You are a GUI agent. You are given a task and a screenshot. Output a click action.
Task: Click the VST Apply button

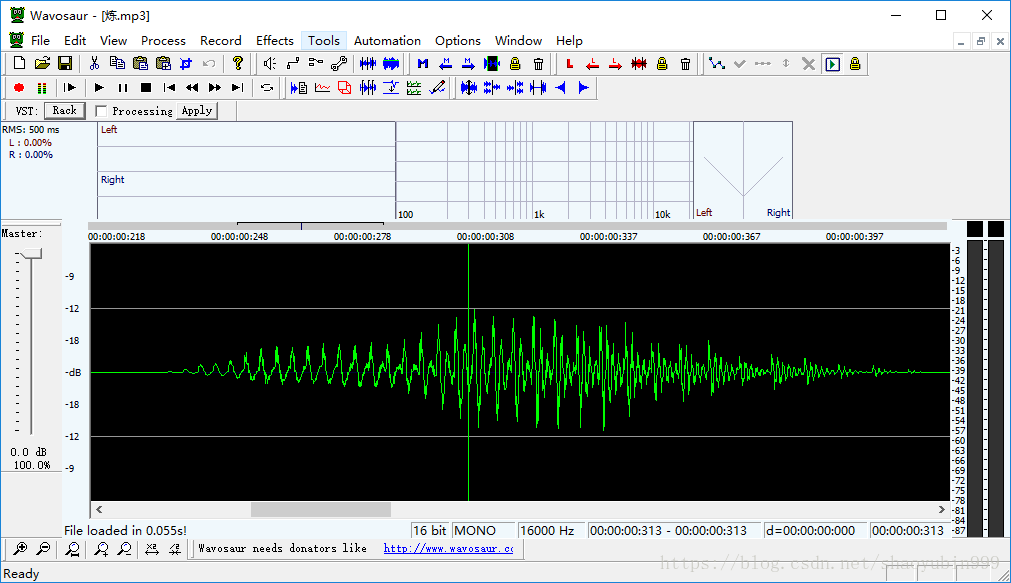point(197,110)
